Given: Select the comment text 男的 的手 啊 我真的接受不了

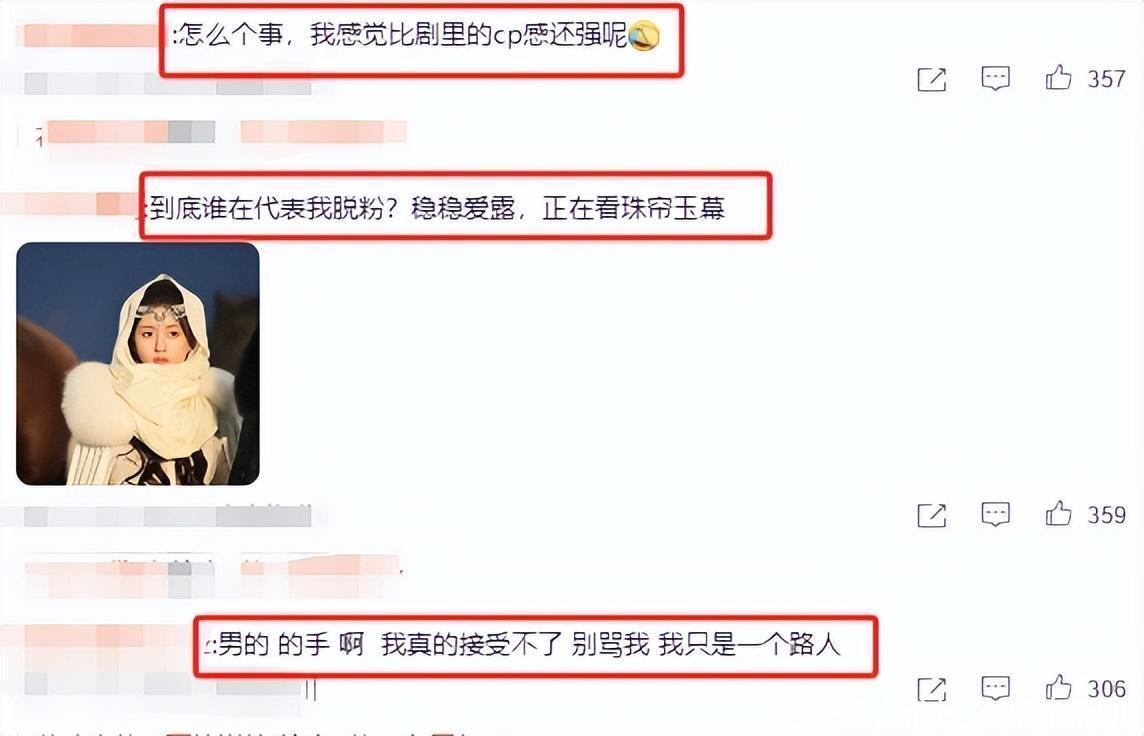Looking at the screenshot, I should click(x=390, y=645).
